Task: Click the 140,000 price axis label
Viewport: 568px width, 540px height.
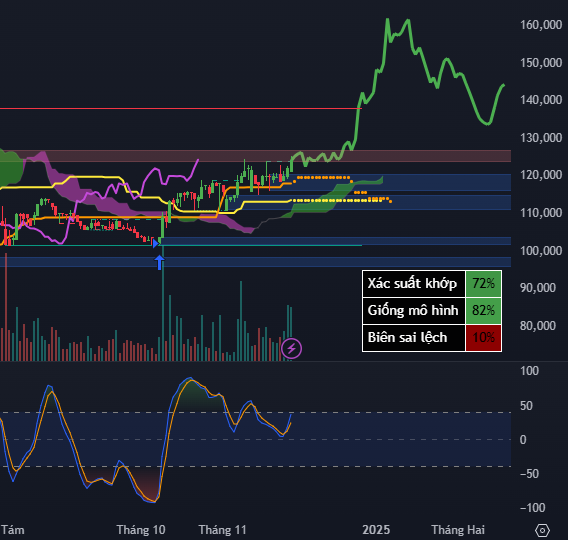Action: (541, 100)
